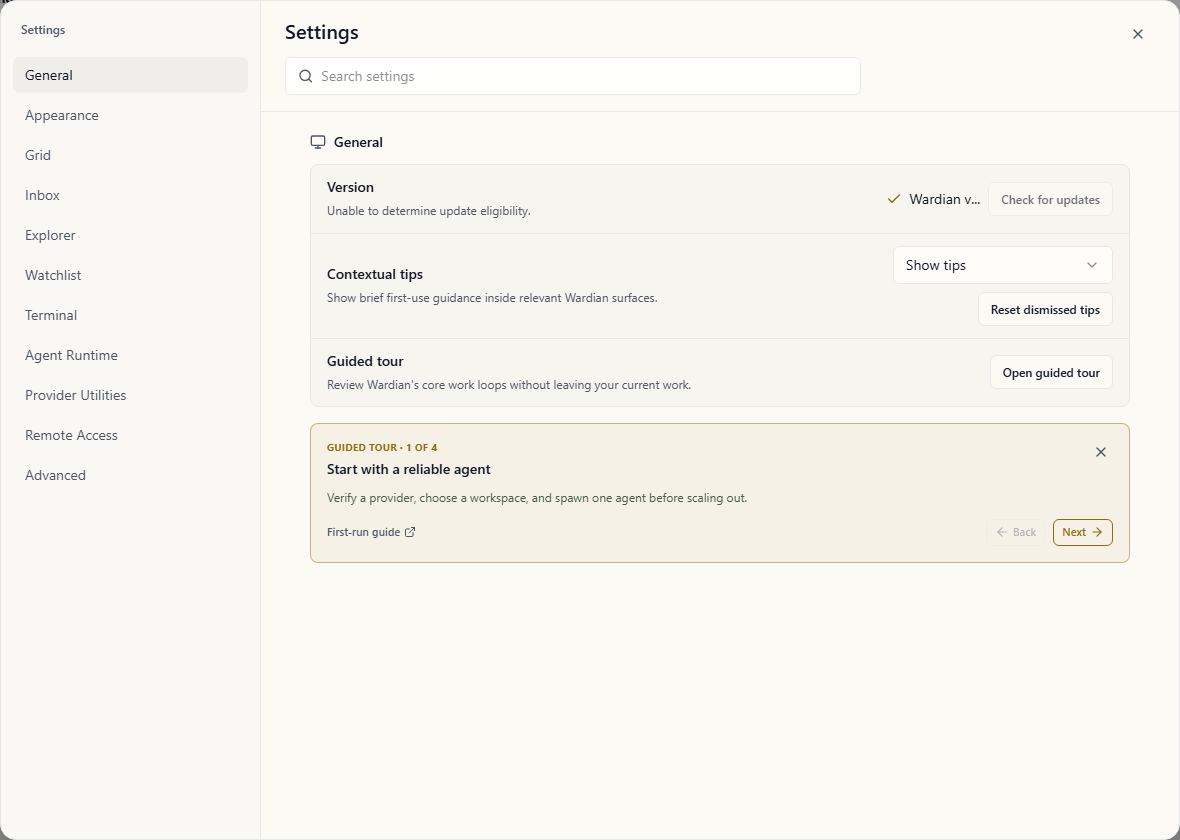Screen dimensions: 1180x840
Task: Open the Contextual tips Show tips dropdown
Action: (x=1002, y=265)
